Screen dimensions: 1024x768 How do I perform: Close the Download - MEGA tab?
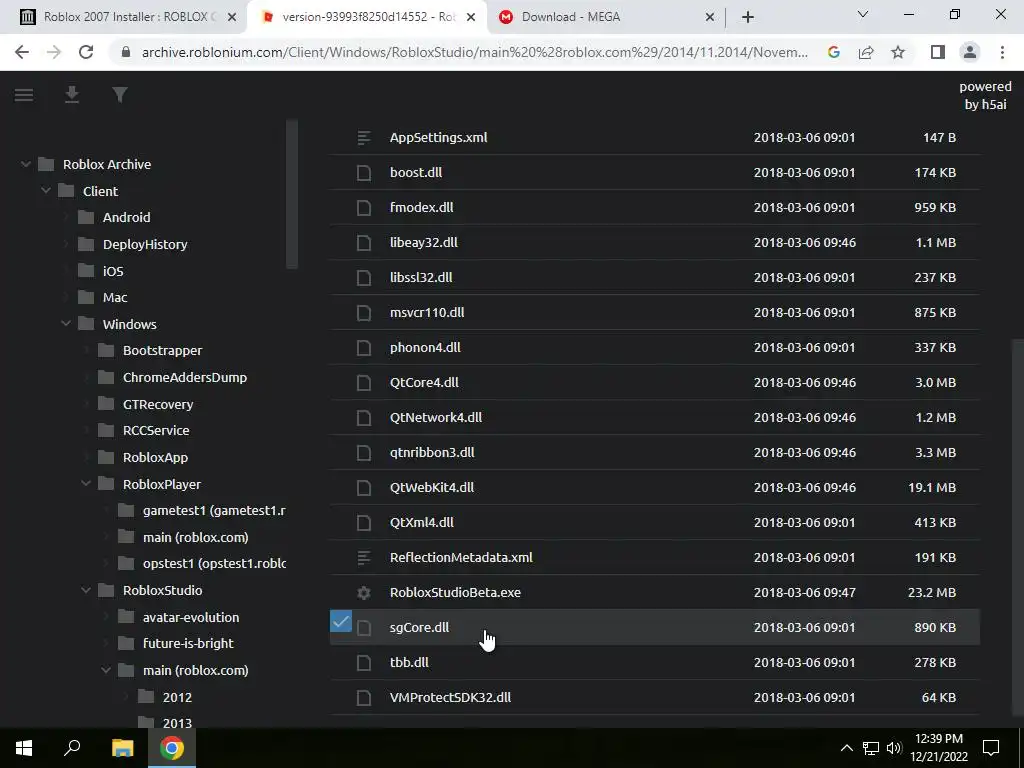tap(710, 17)
